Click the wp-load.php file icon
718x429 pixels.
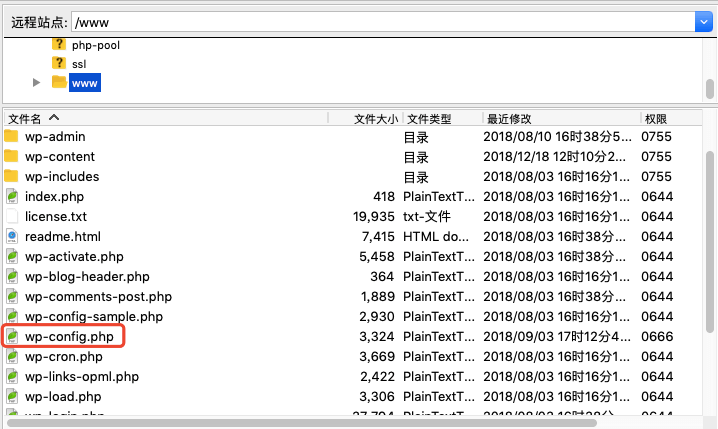(12, 396)
